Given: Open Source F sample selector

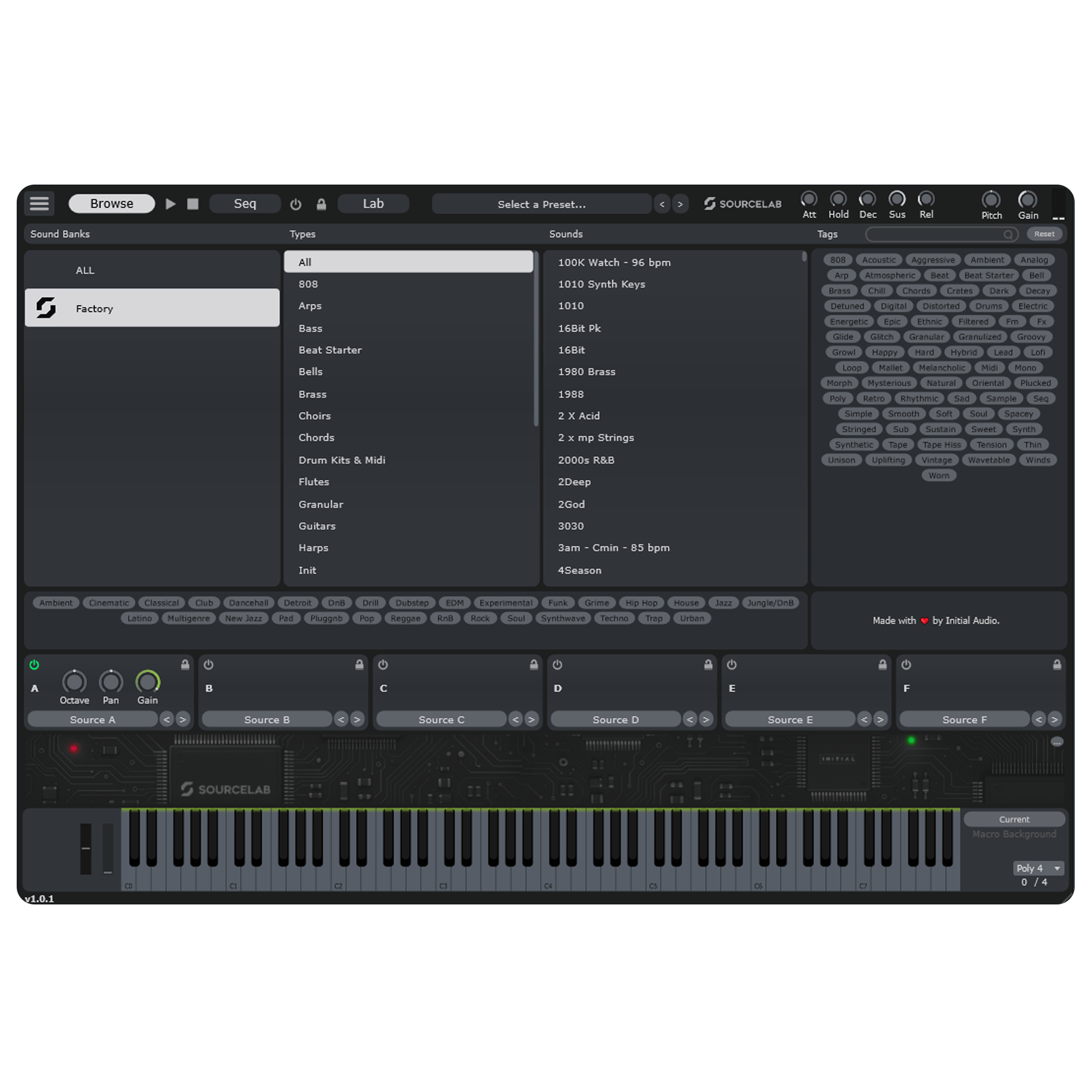Looking at the screenshot, I should pos(965,719).
